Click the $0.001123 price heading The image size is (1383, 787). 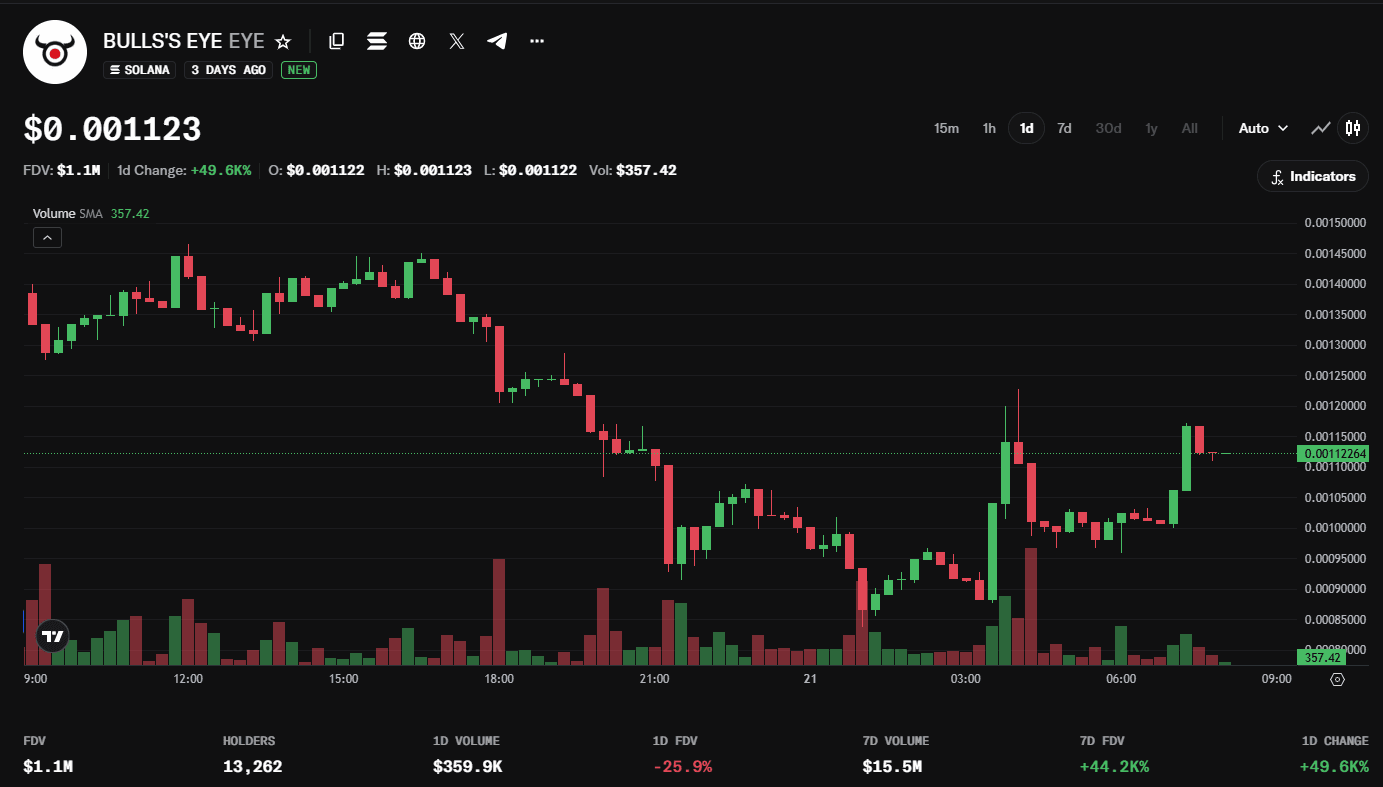click(x=113, y=129)
